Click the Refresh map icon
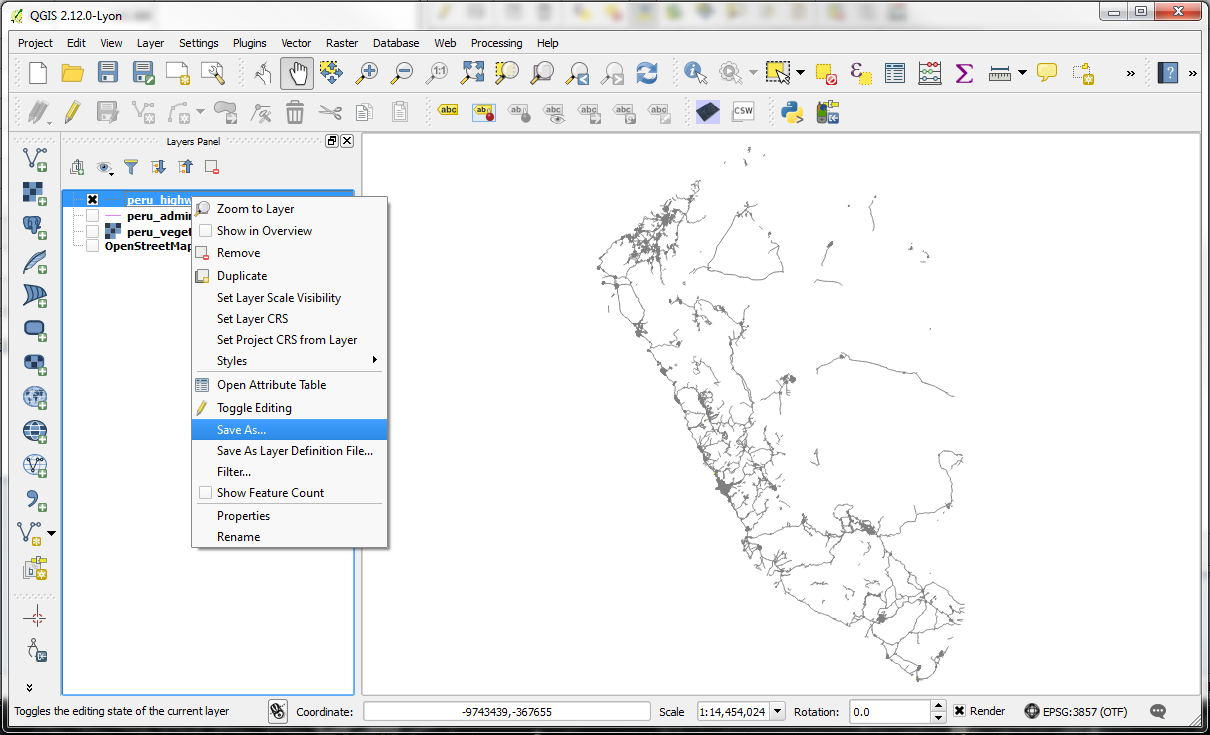 647,73
